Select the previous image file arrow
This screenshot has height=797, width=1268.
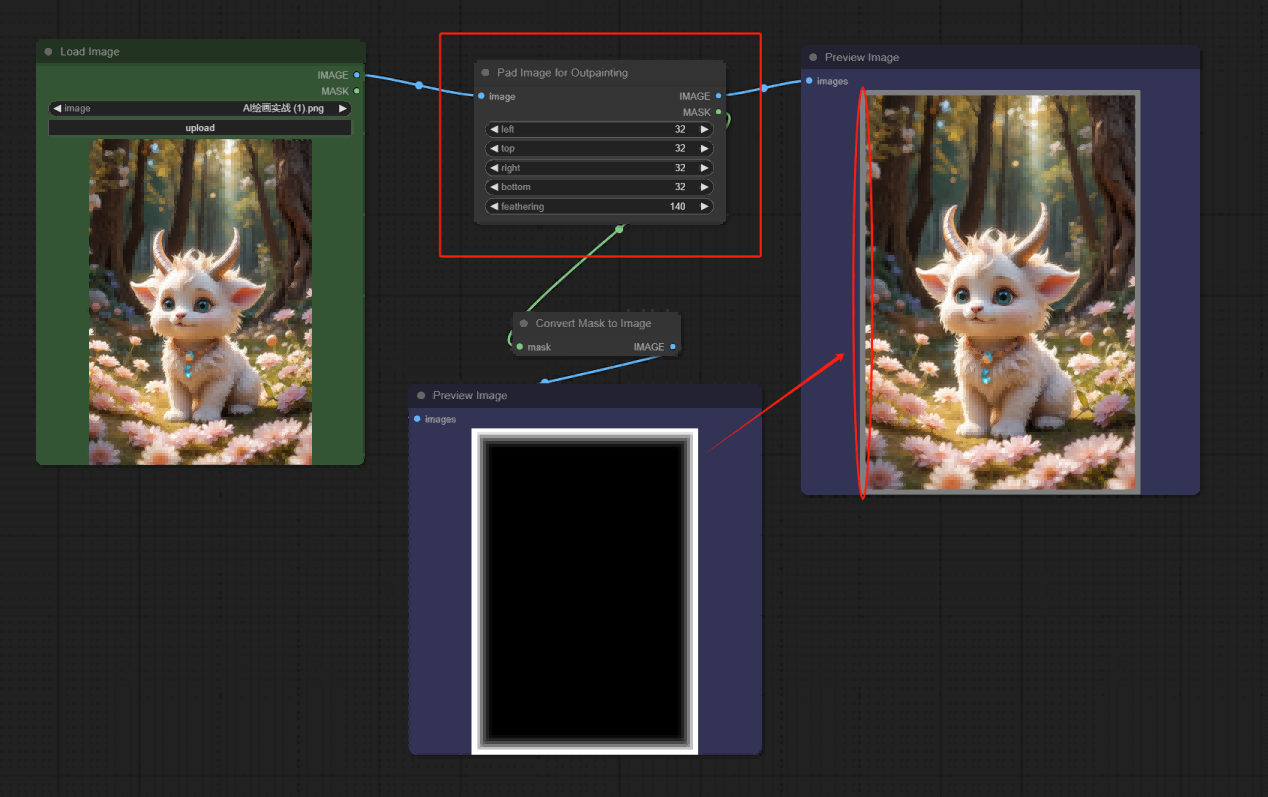[x=57, y=108]
